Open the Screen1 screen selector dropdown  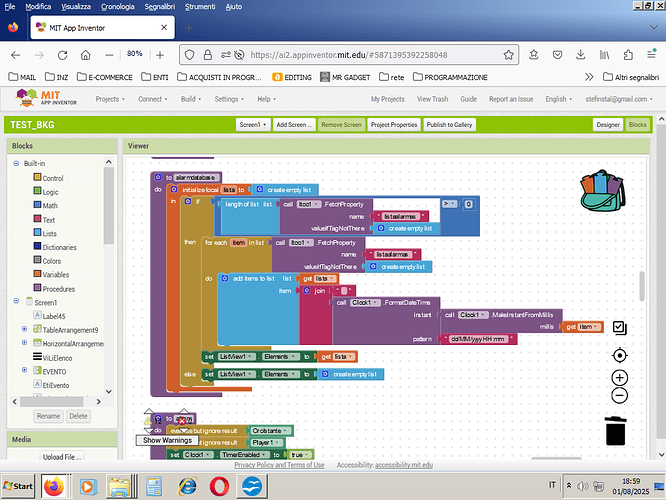click(253, 125)
